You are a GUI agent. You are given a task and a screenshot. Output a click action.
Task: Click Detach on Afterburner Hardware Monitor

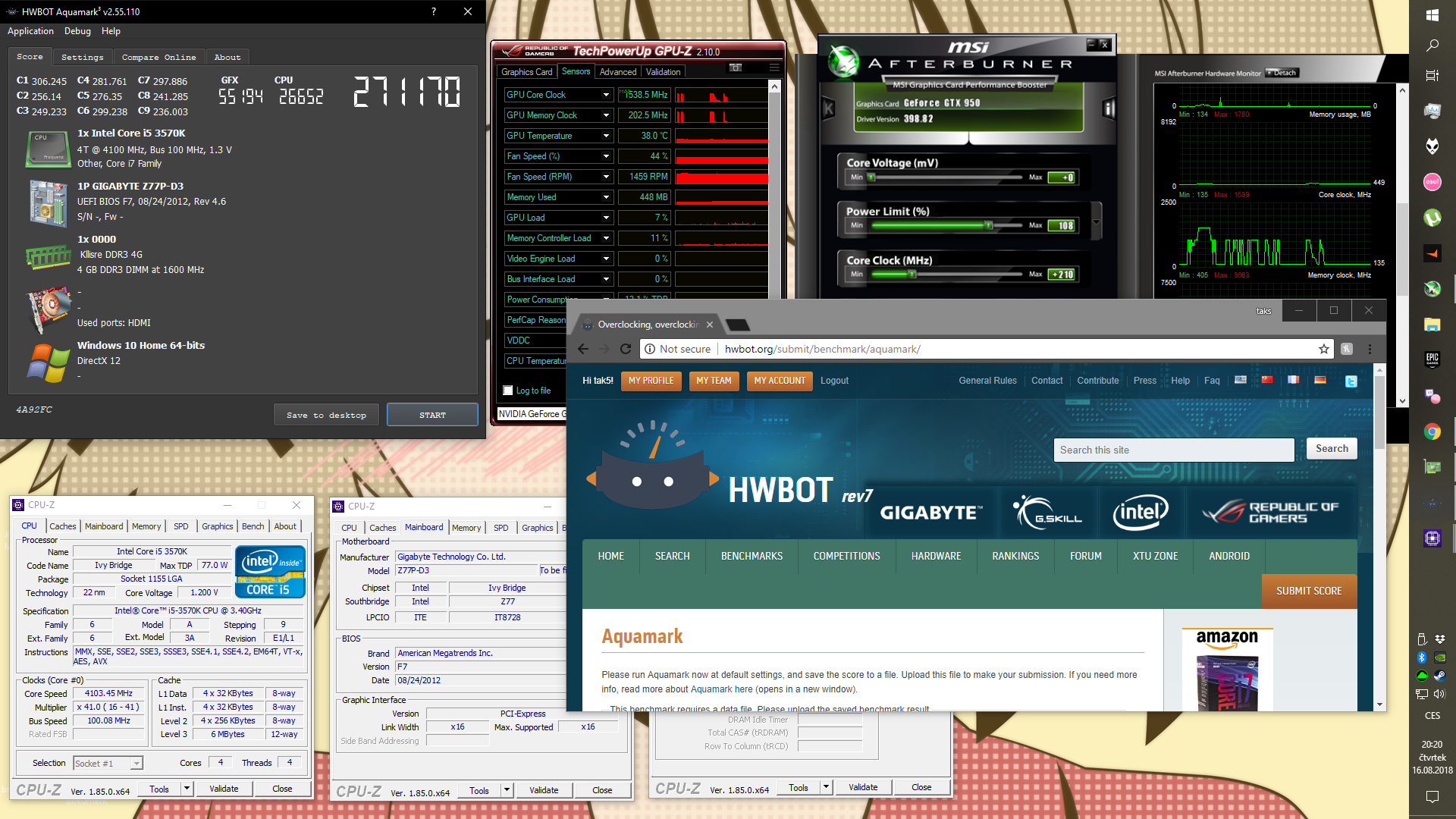pyautogui.click(x=1282, y=73)
